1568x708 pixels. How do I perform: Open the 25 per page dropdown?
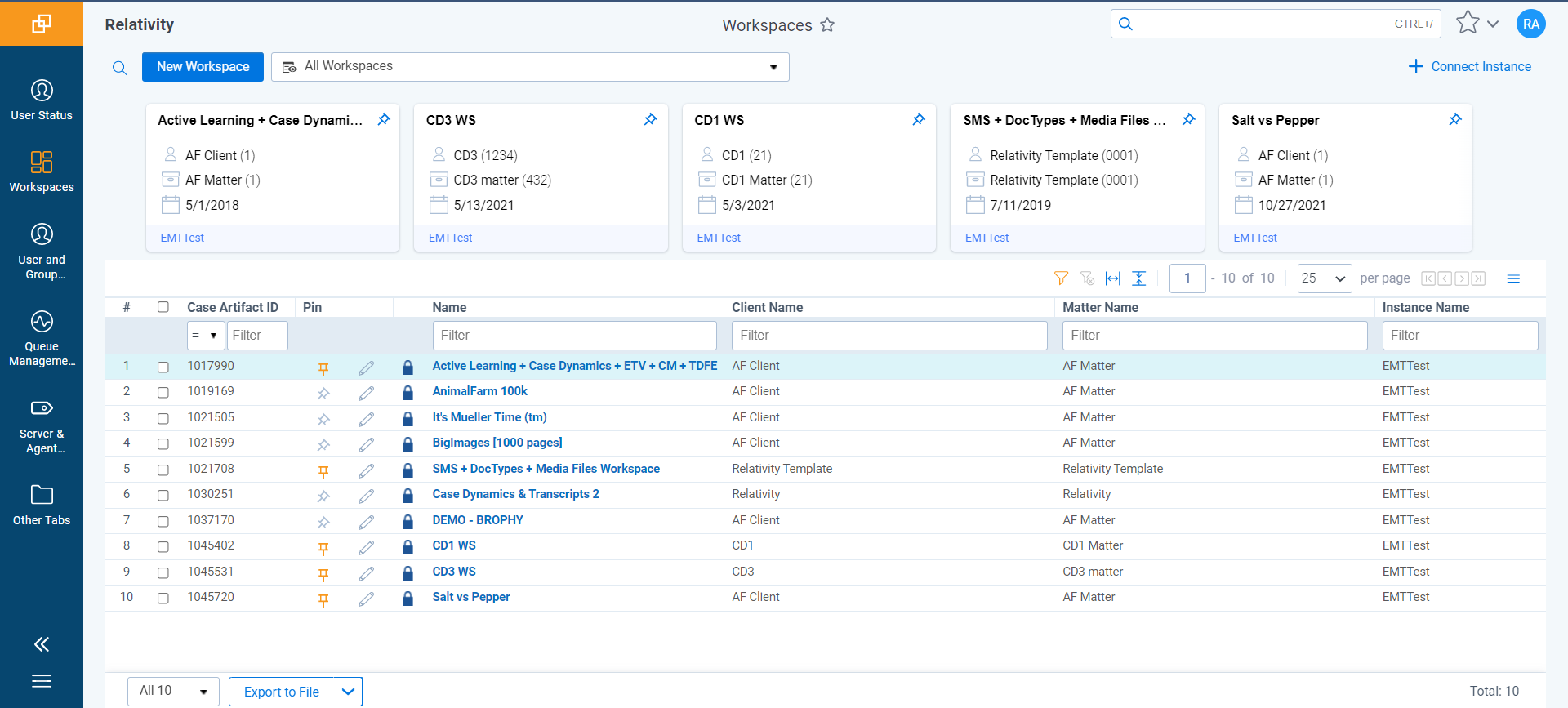(1325, 278)
